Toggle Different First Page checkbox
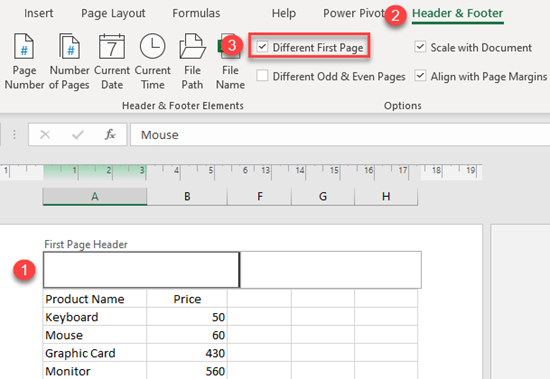Screen dimensions: 550x379 coord(262,47)
